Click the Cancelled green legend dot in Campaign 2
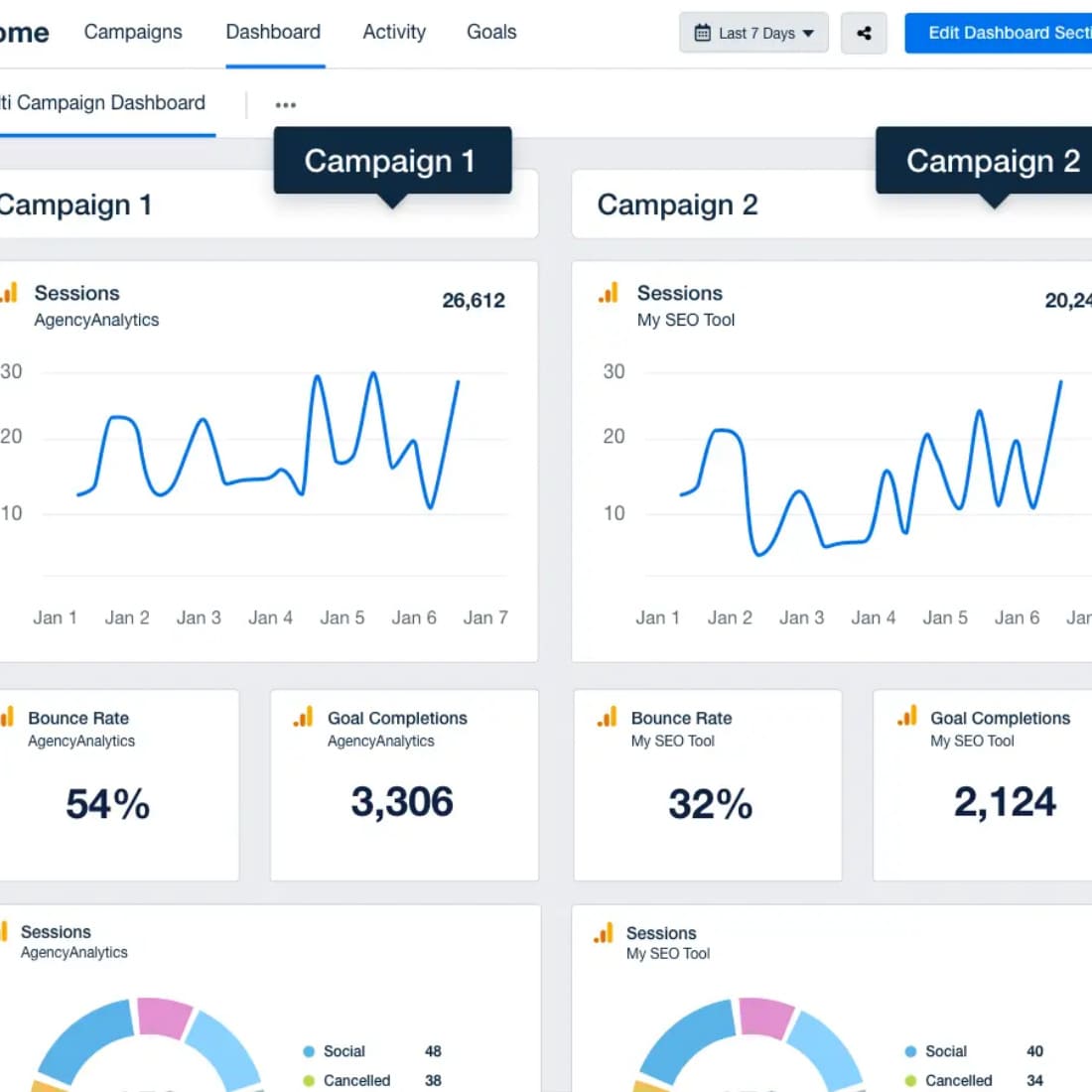This screenshot has height=1092, width=1092. 910,1081
